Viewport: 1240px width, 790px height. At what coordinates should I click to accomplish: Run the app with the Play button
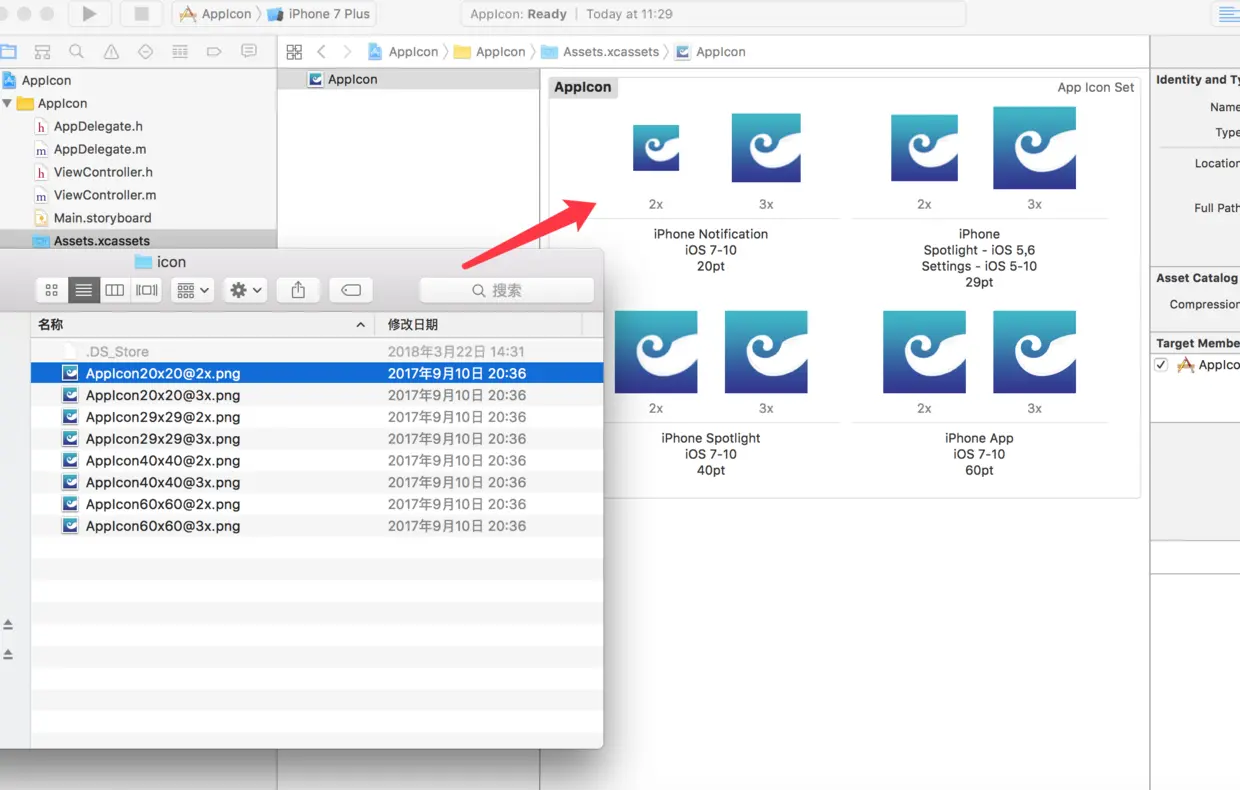click(89, 14)
